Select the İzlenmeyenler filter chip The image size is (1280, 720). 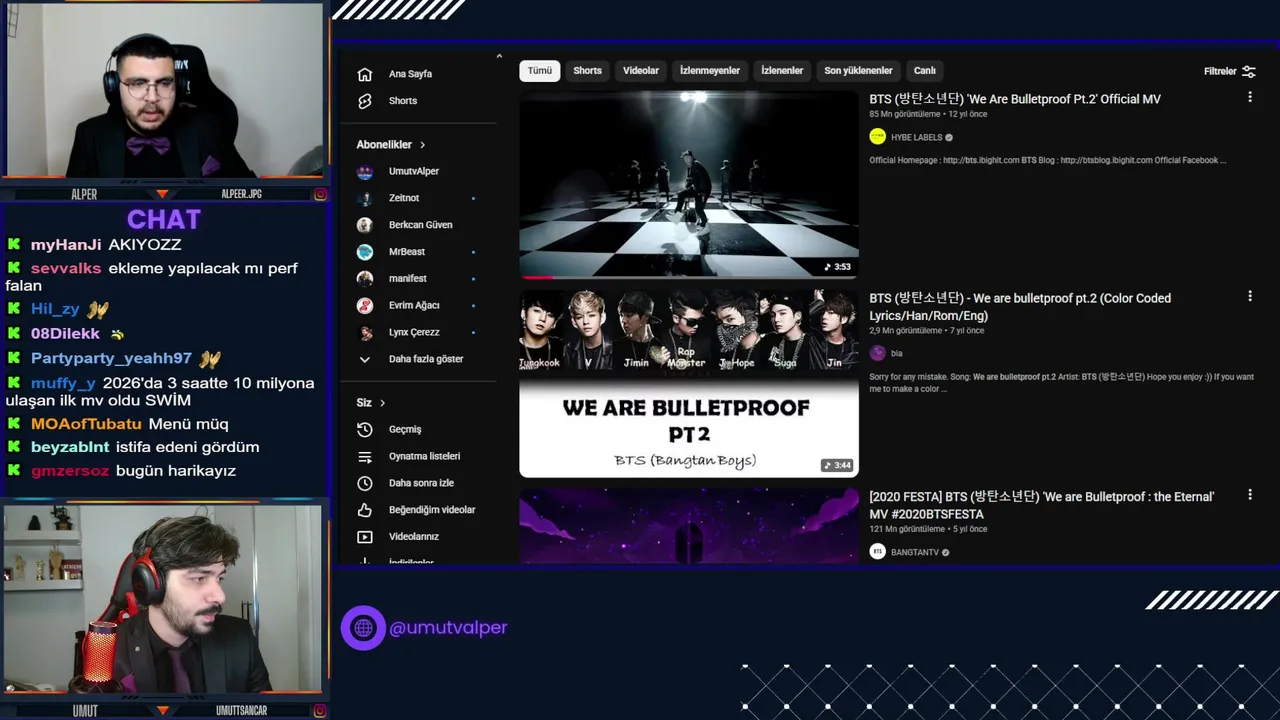click(x=710, y=71)
